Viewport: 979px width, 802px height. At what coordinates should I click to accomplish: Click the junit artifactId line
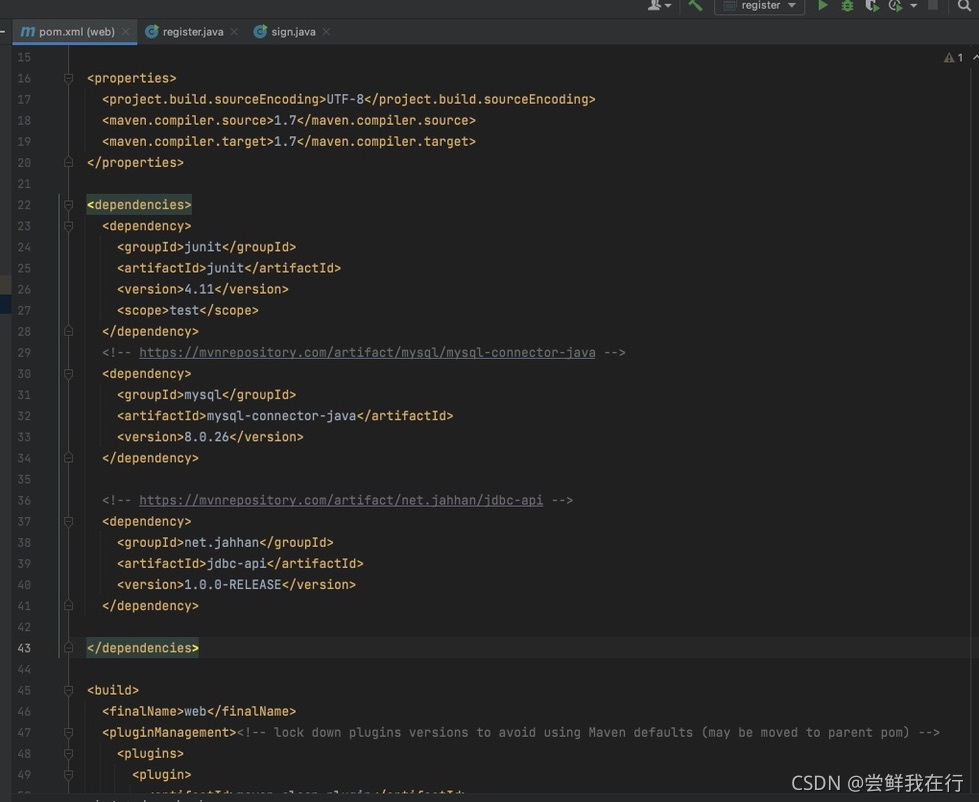tap(229, 269)
